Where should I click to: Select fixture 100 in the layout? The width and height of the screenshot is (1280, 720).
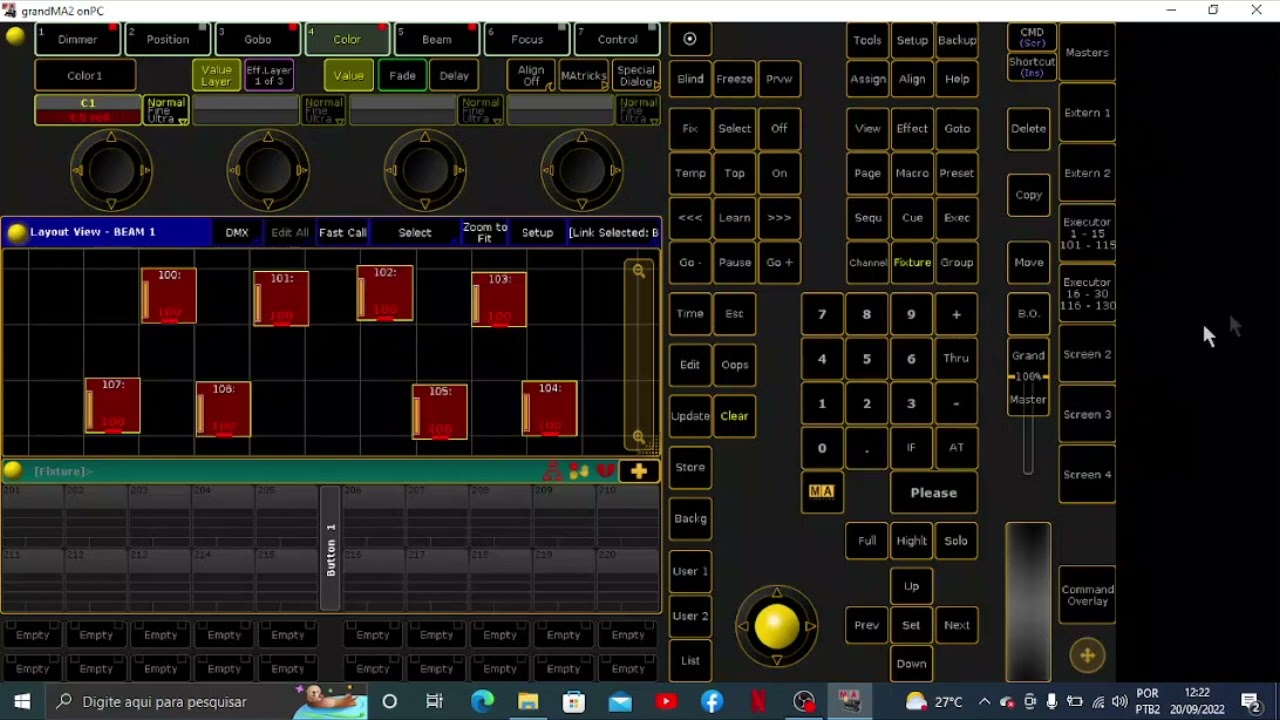click(x=169, y=295)
